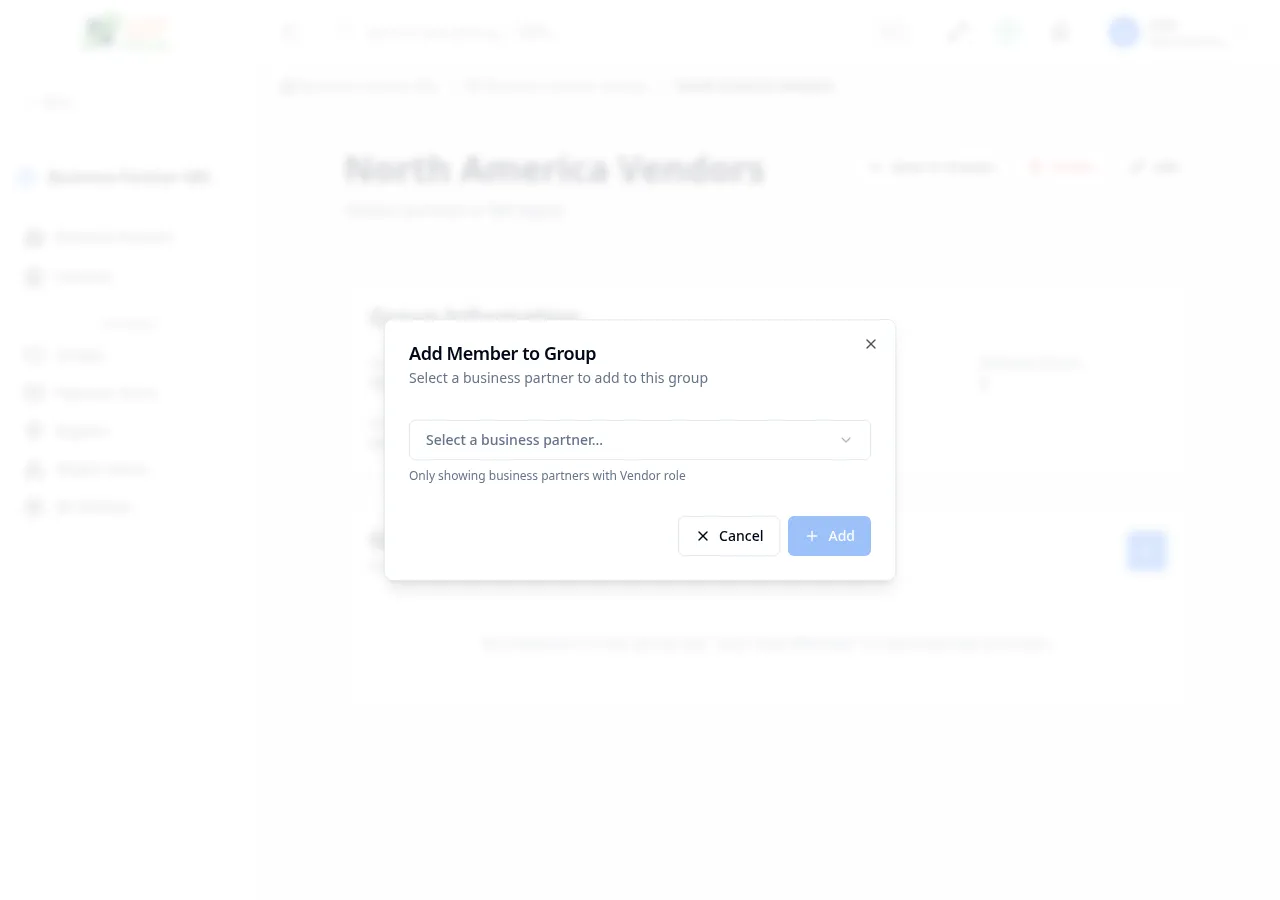Click the last breadcrumb item North America Vendors

[753, 86]
